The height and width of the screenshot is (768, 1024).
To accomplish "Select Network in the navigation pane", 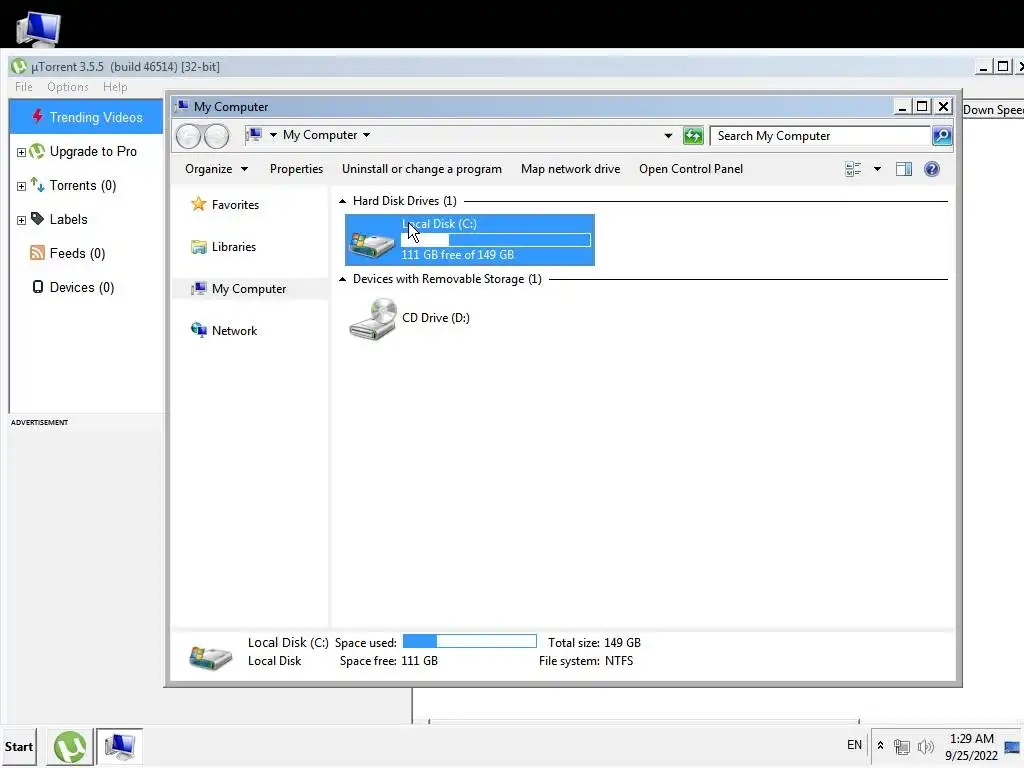I will point(234,331).
